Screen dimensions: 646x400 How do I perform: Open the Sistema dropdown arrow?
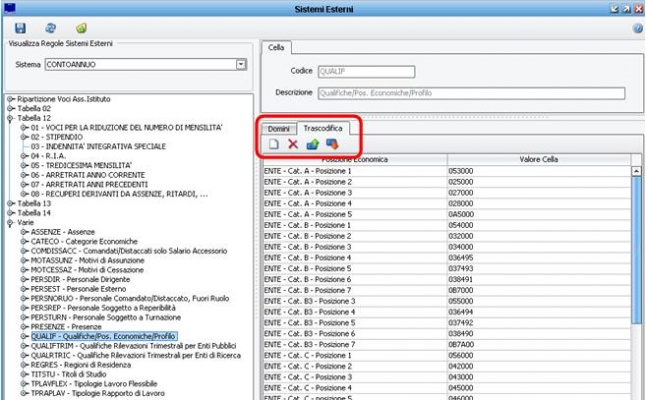pos(240,65)
